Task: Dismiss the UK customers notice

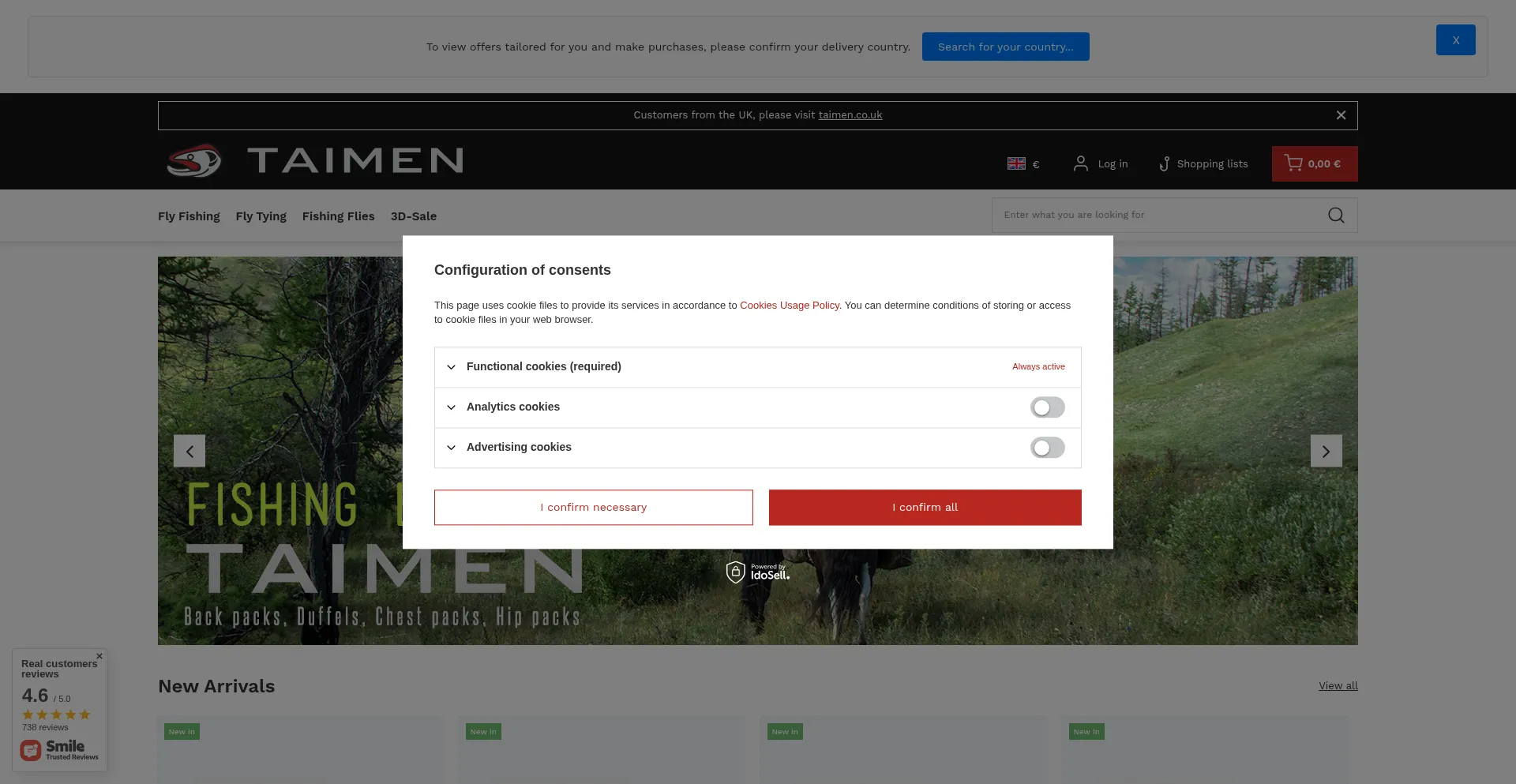Action: tap(1340, 115)
